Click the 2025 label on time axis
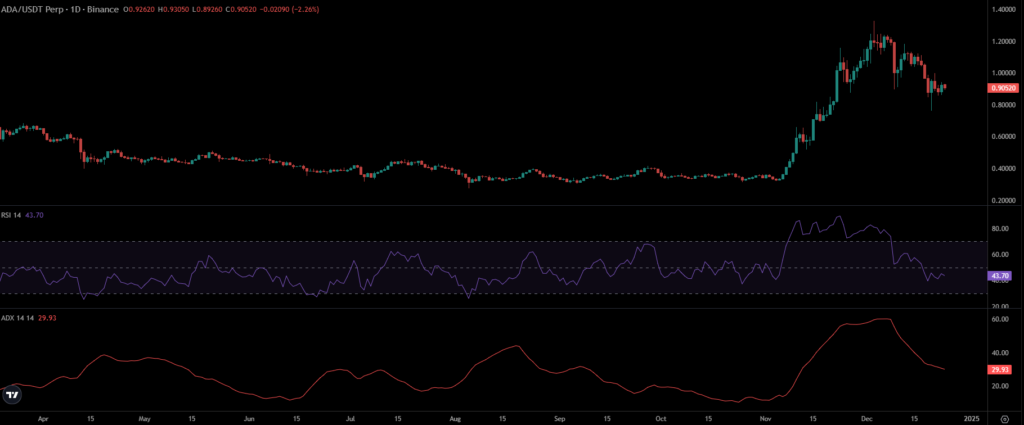Screen dimensions: 1024x425 970,418
